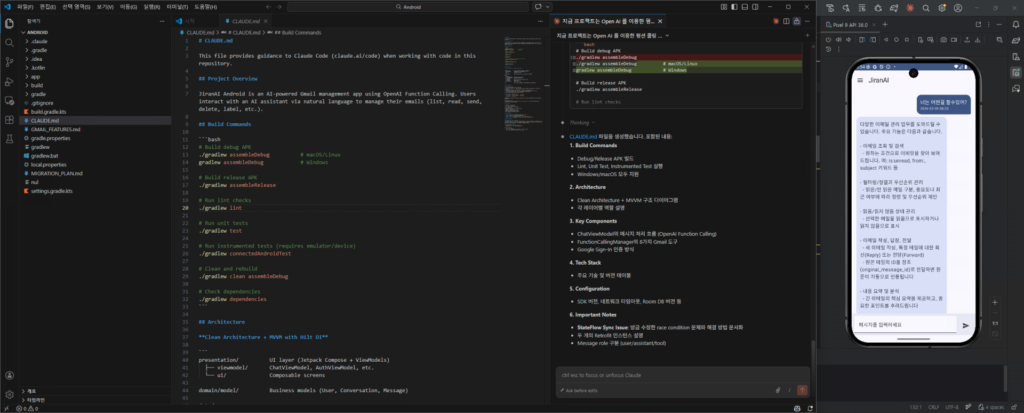Expand the .claude folder in explorer
This screenshot has width=1024, height=413.
(x=39, y=39)
